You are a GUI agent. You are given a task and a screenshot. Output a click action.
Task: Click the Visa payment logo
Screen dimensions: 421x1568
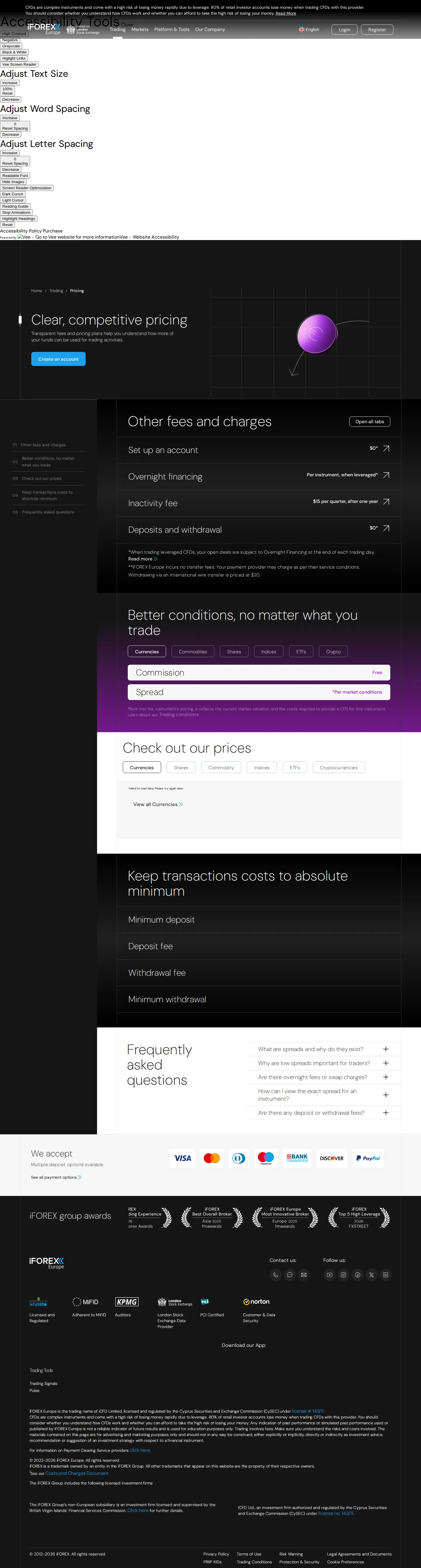tap(183, 1158)
